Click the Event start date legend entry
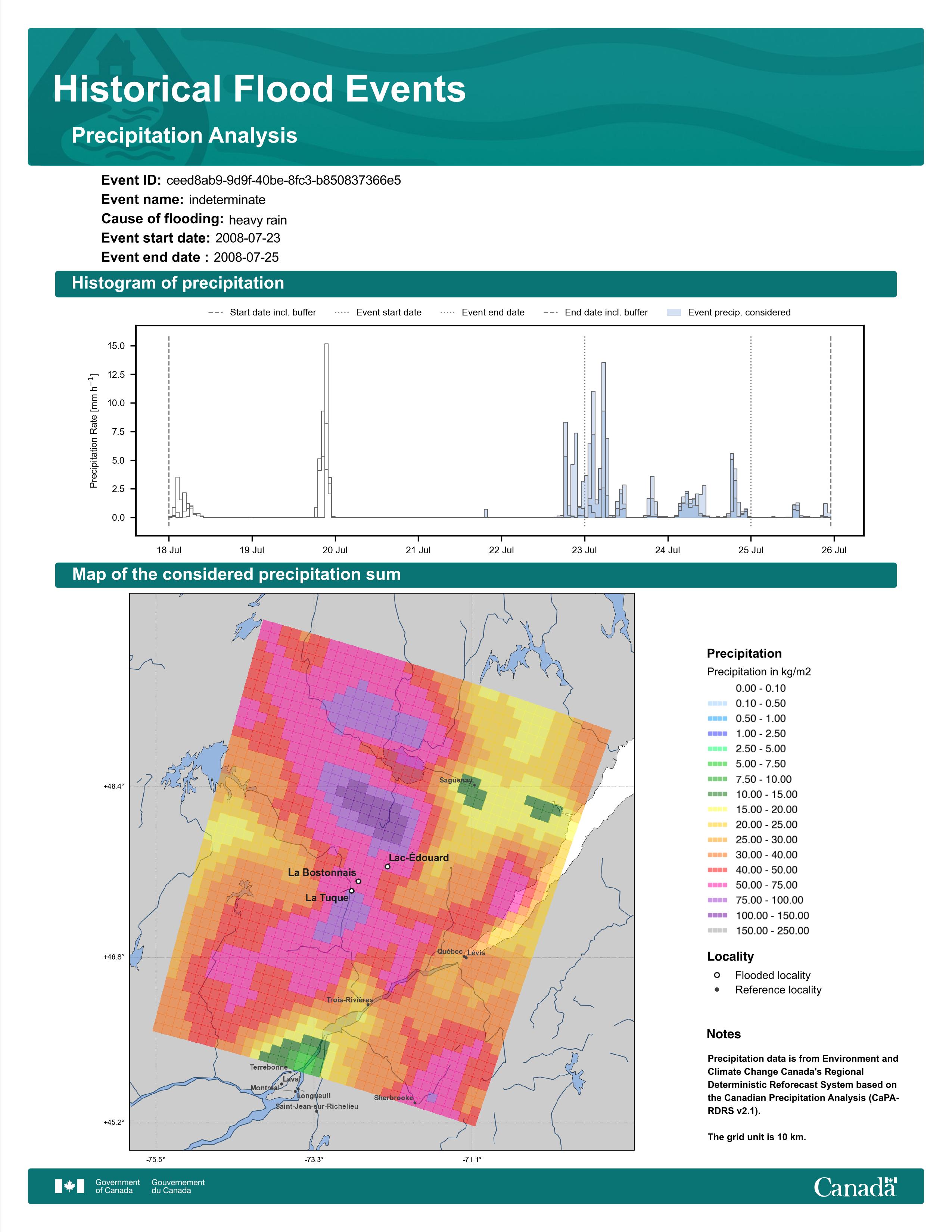The height and width of the screenshot is (1232, 952). point(378,312)
